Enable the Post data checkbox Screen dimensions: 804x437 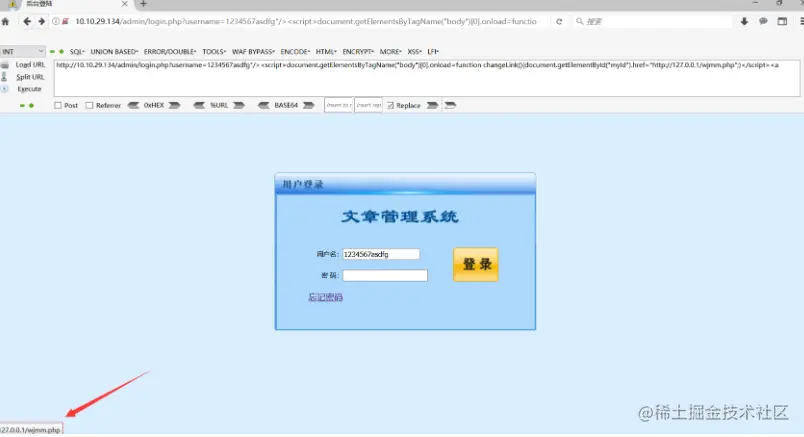pos(58,105)
